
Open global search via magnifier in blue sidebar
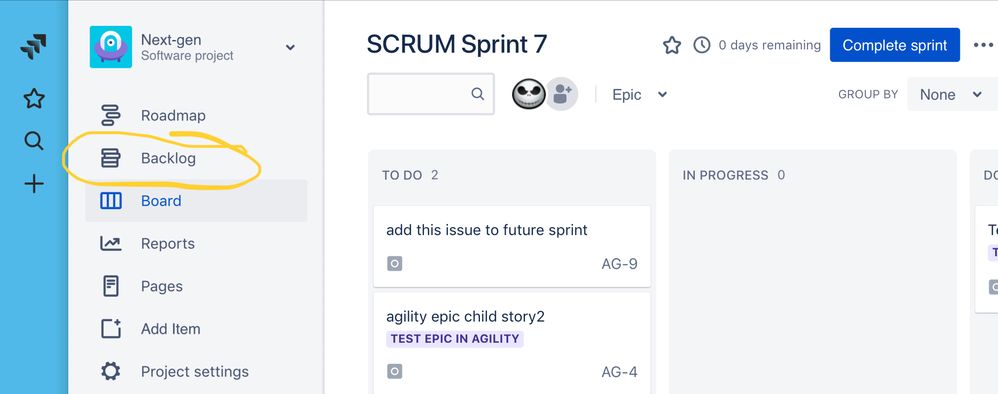click(x=34, y=141)
